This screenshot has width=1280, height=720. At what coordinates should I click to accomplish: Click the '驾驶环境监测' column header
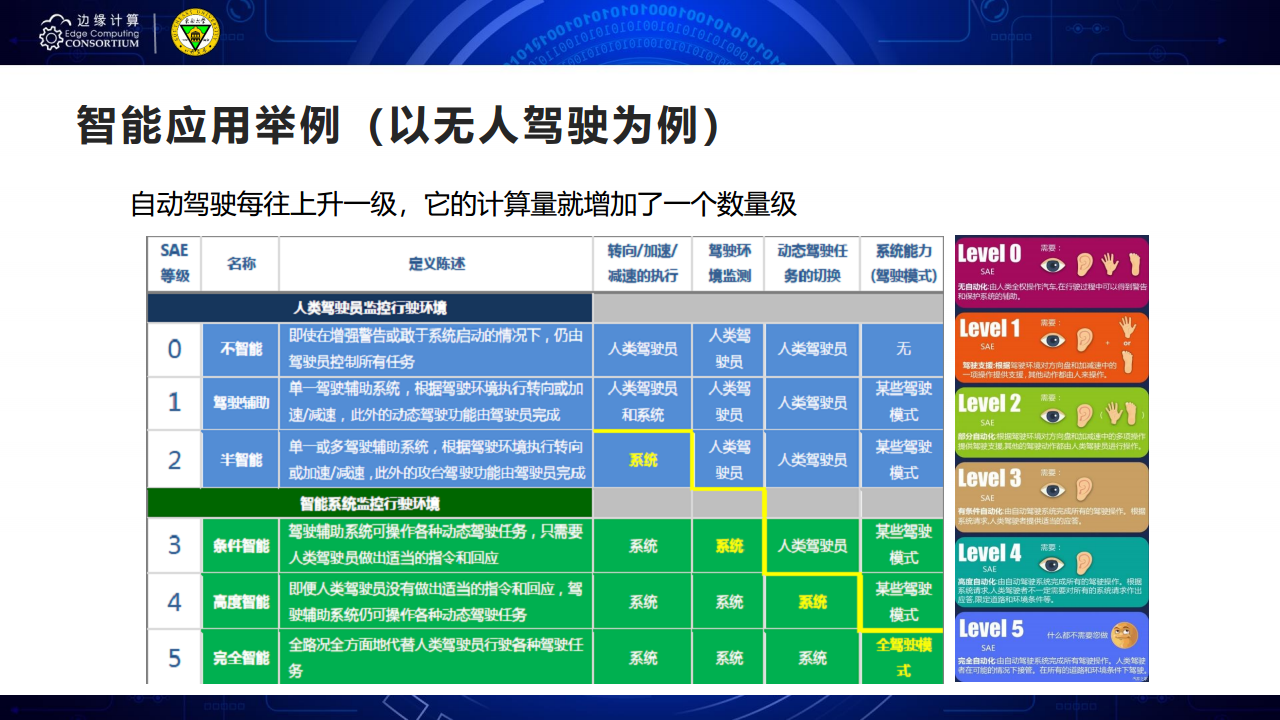click(x=728, y=263)
